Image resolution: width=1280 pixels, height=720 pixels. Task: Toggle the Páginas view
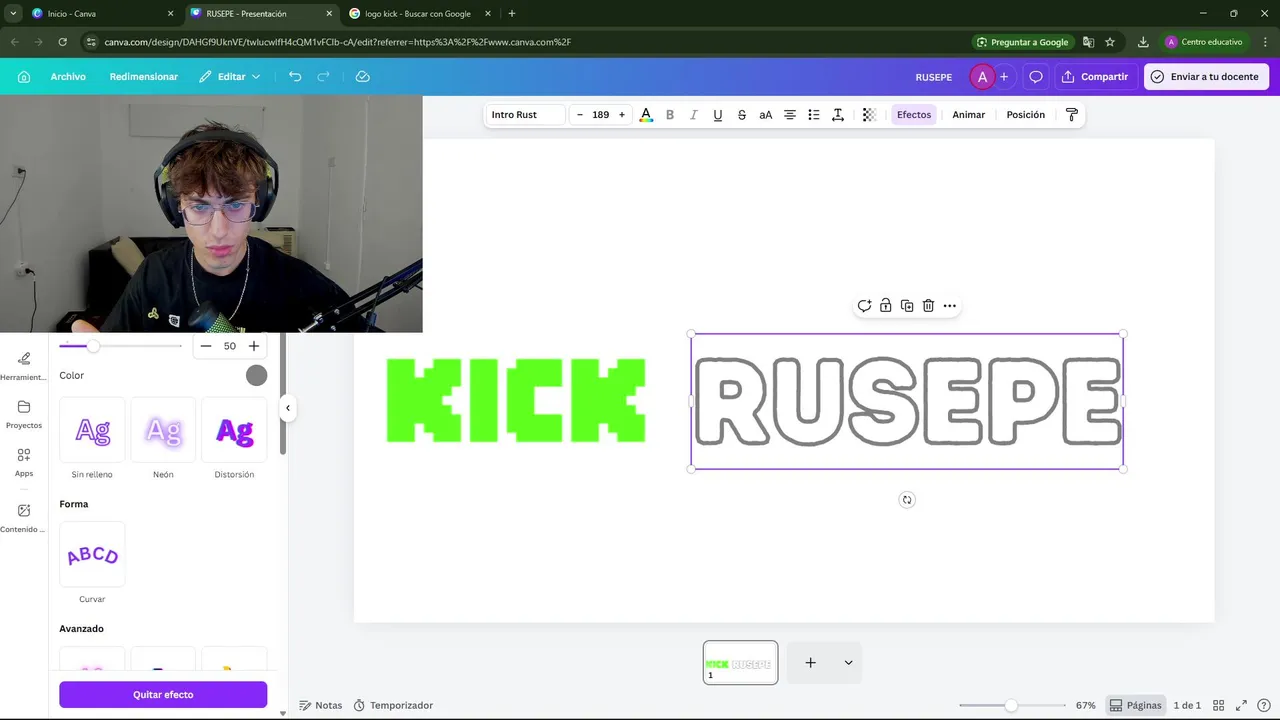click(x=1135, y=706)
